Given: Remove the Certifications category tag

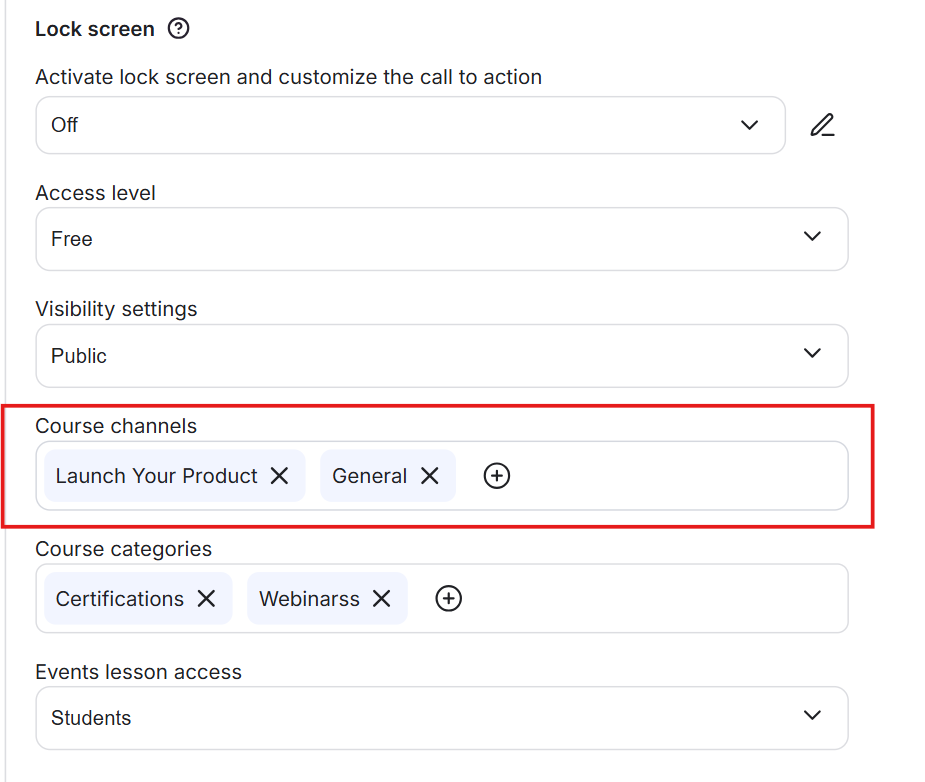Looking at the screenshot, I should (x=206, y=598).
